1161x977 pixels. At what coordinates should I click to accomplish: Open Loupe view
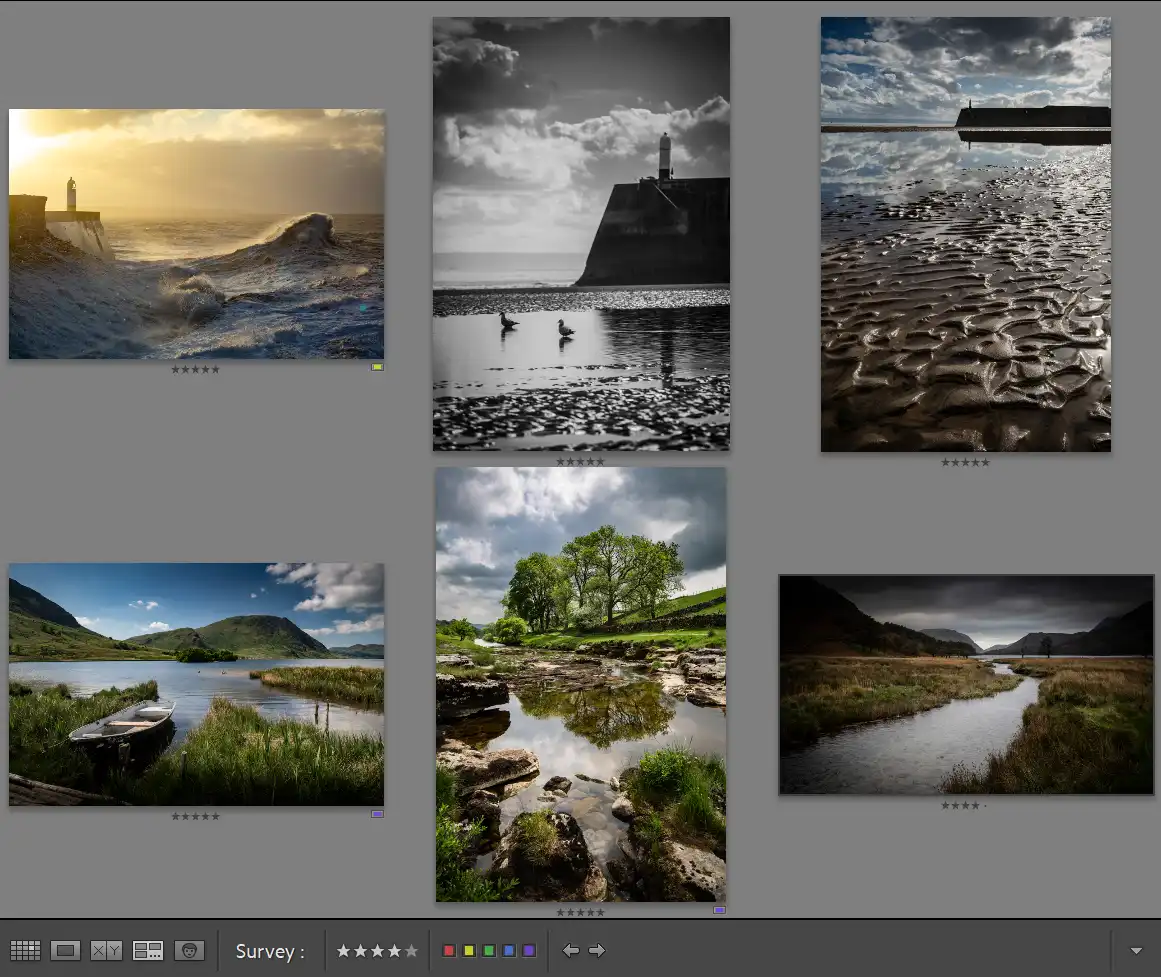pos(66,951)
